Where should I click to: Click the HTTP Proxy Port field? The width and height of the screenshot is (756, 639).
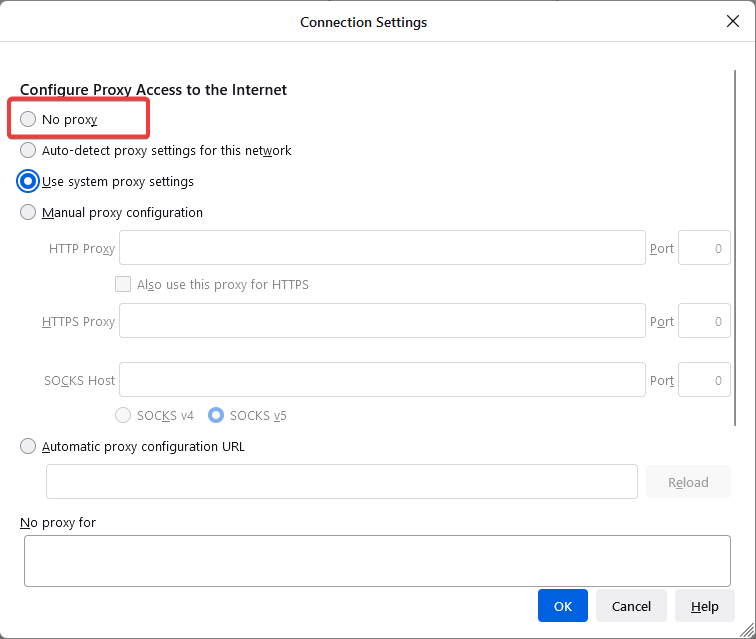(704, 248)
